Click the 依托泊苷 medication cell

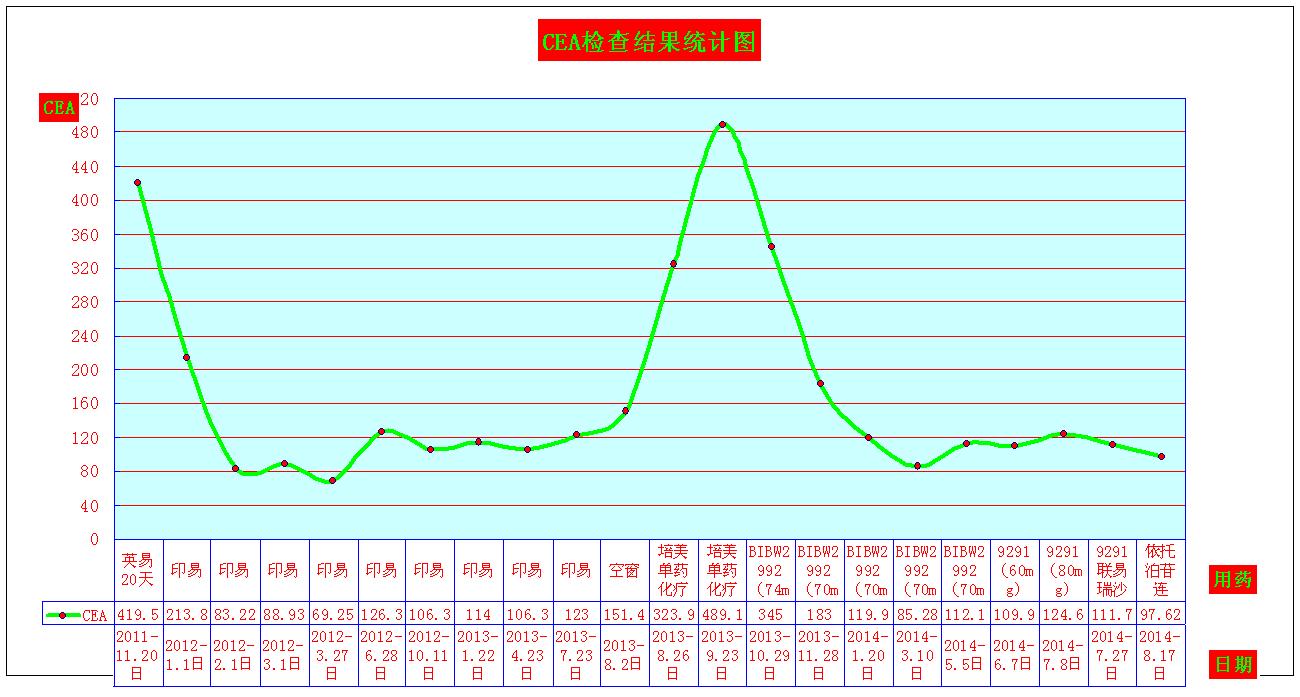(x=1161, y=570)
